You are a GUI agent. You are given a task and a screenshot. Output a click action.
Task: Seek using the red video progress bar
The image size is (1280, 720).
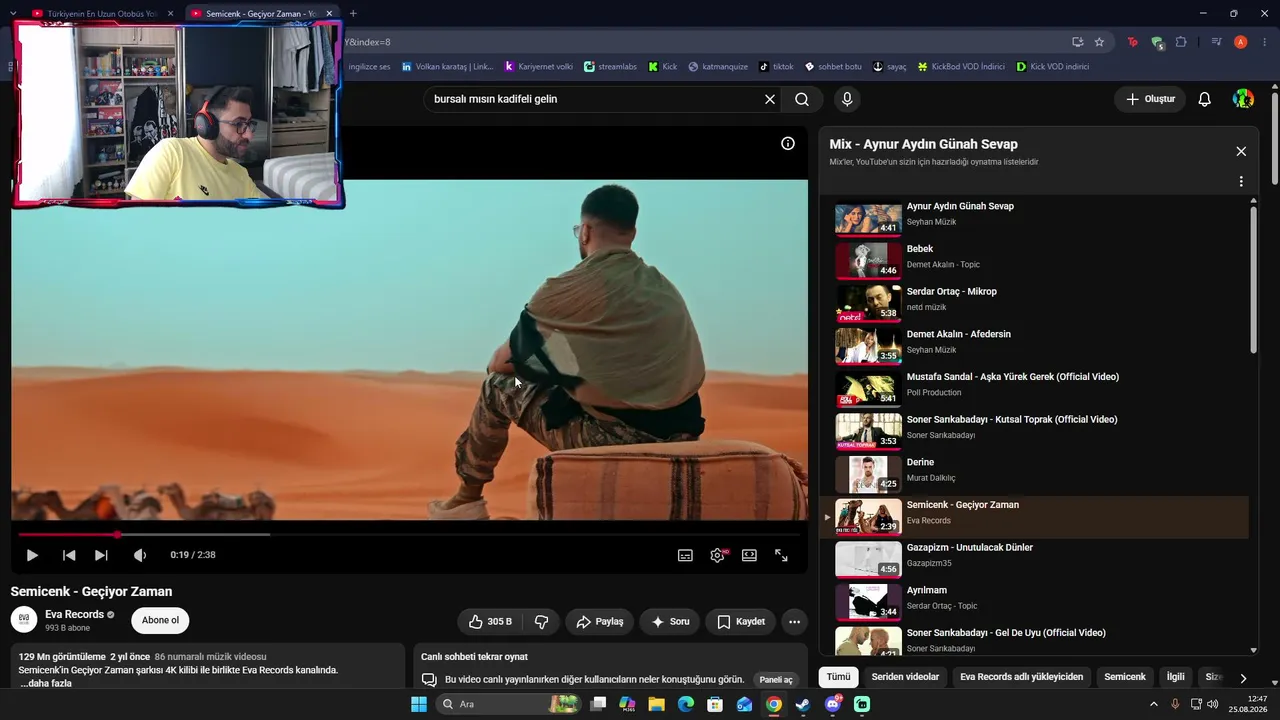409,535
